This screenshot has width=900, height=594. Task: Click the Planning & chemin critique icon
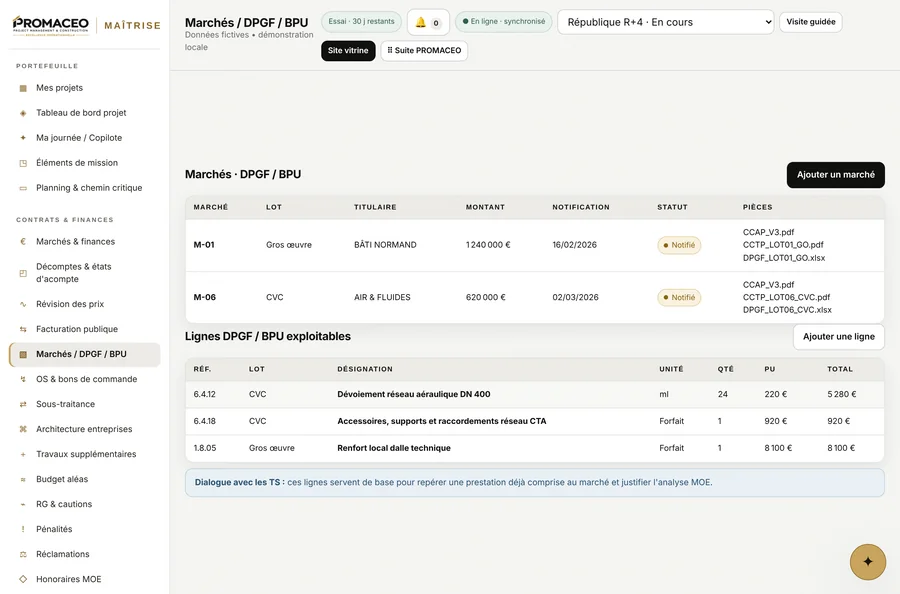coord(23,188)
